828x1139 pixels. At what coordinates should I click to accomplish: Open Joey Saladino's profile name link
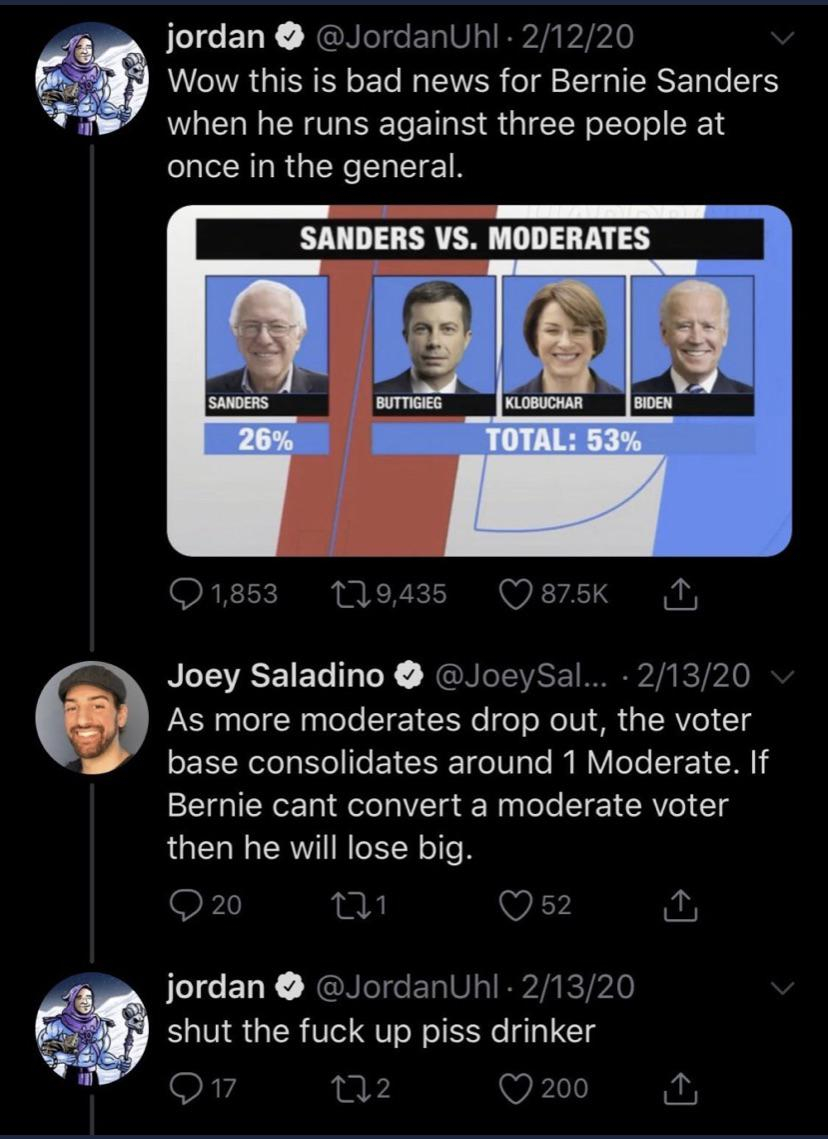point(275,677)
